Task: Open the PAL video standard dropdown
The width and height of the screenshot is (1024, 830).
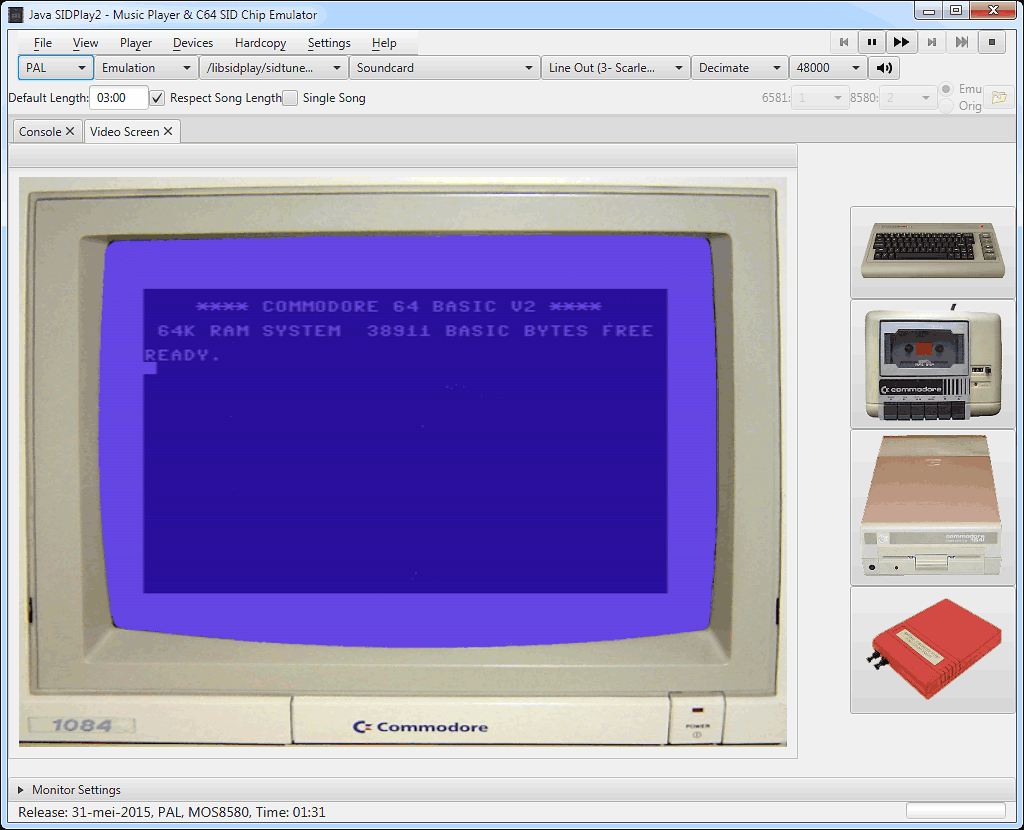Action: click(56, 68)
